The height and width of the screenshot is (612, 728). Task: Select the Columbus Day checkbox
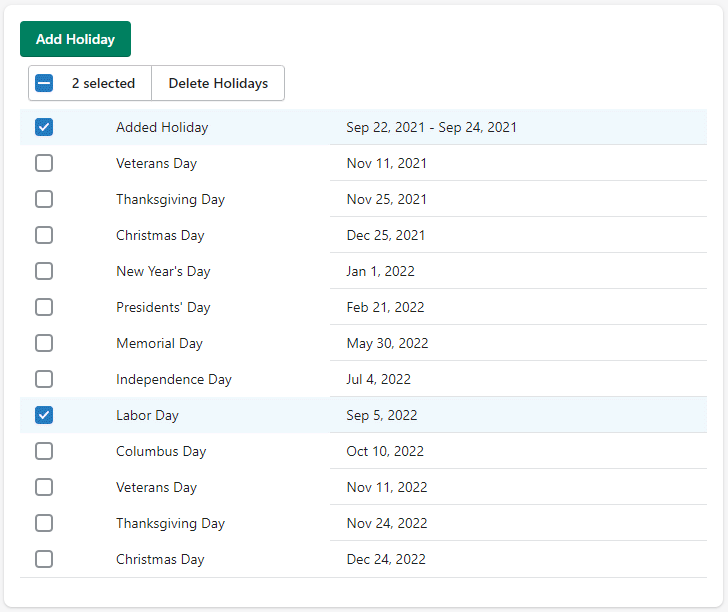click(44, 451)
